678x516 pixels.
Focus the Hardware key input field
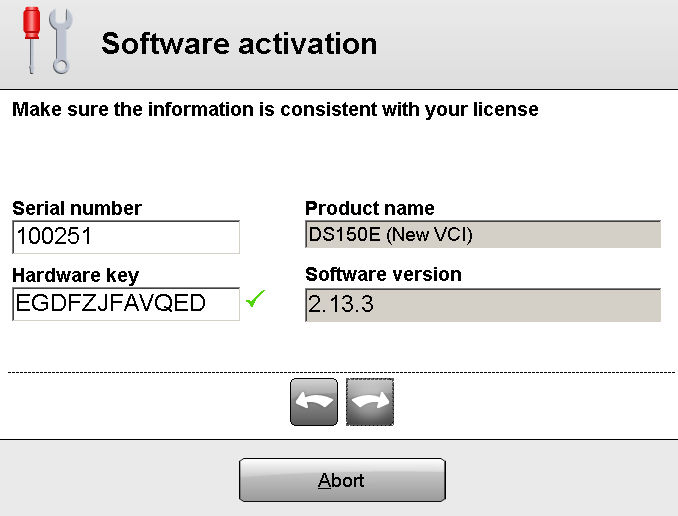click(x=126, y=304)
